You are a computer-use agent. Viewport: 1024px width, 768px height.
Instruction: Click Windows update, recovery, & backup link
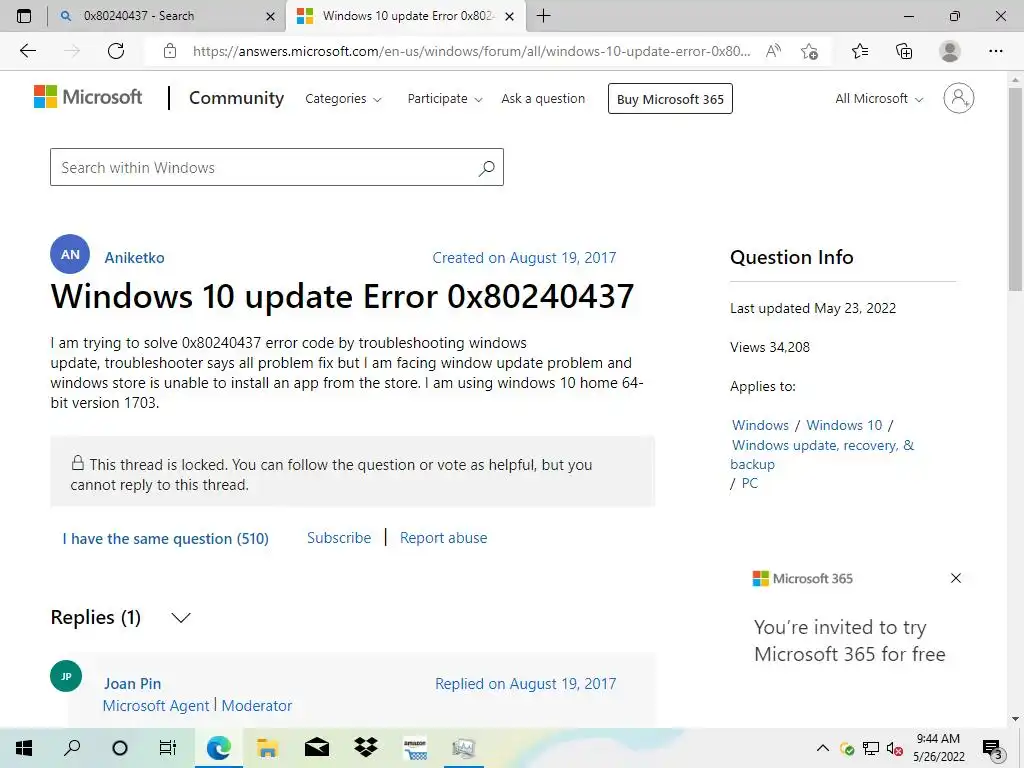[822, 455]
